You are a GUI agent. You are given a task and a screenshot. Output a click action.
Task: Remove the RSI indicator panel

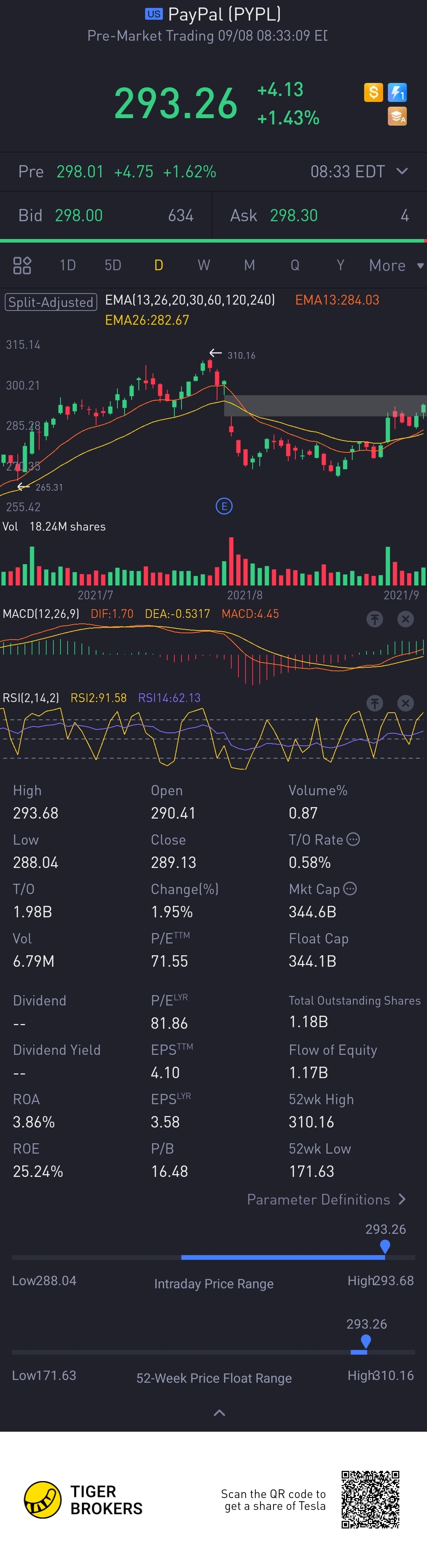pyautogui.click(x=406, y=703)
